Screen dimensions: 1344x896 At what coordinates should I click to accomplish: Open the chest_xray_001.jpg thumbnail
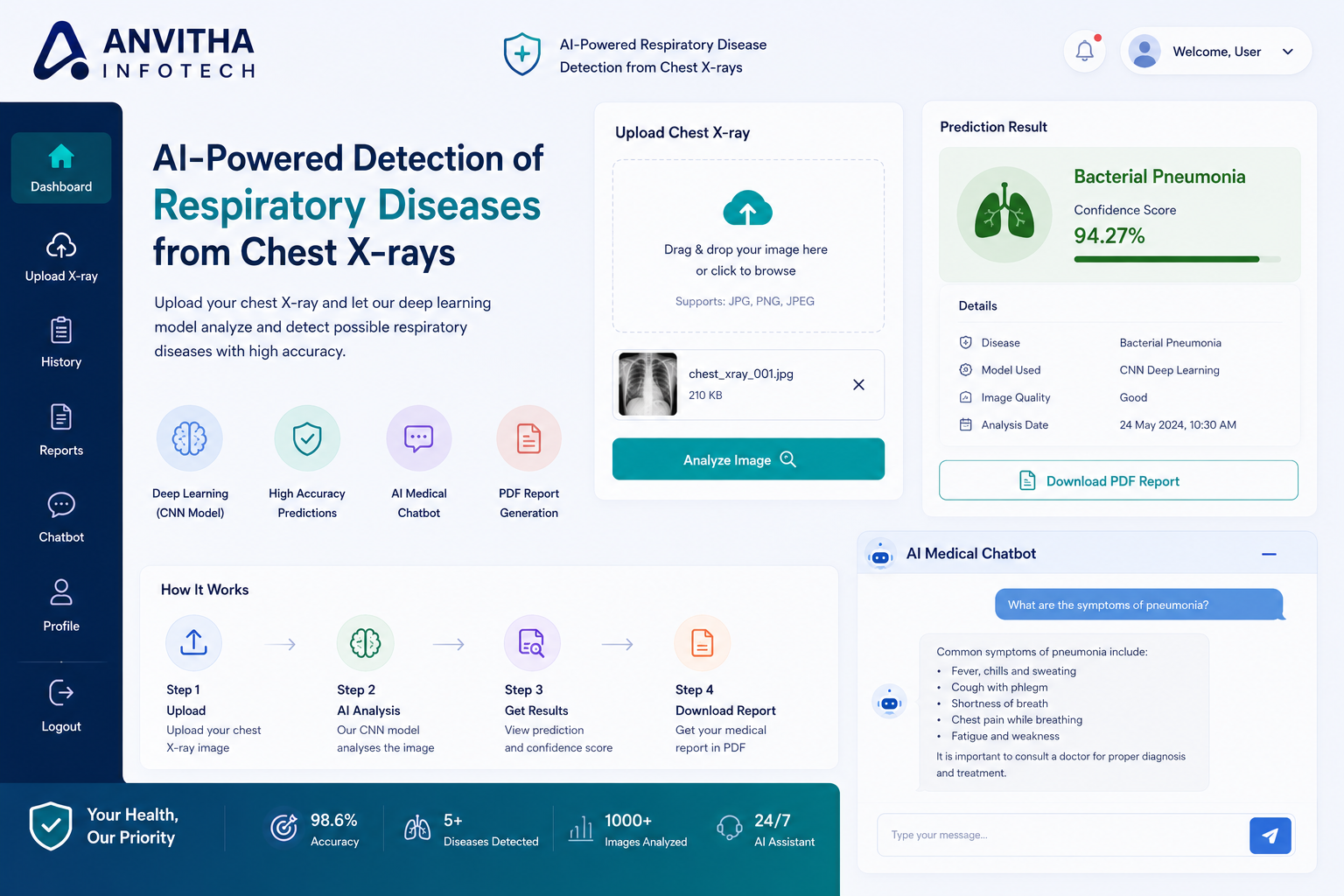[x=647, y=384]
